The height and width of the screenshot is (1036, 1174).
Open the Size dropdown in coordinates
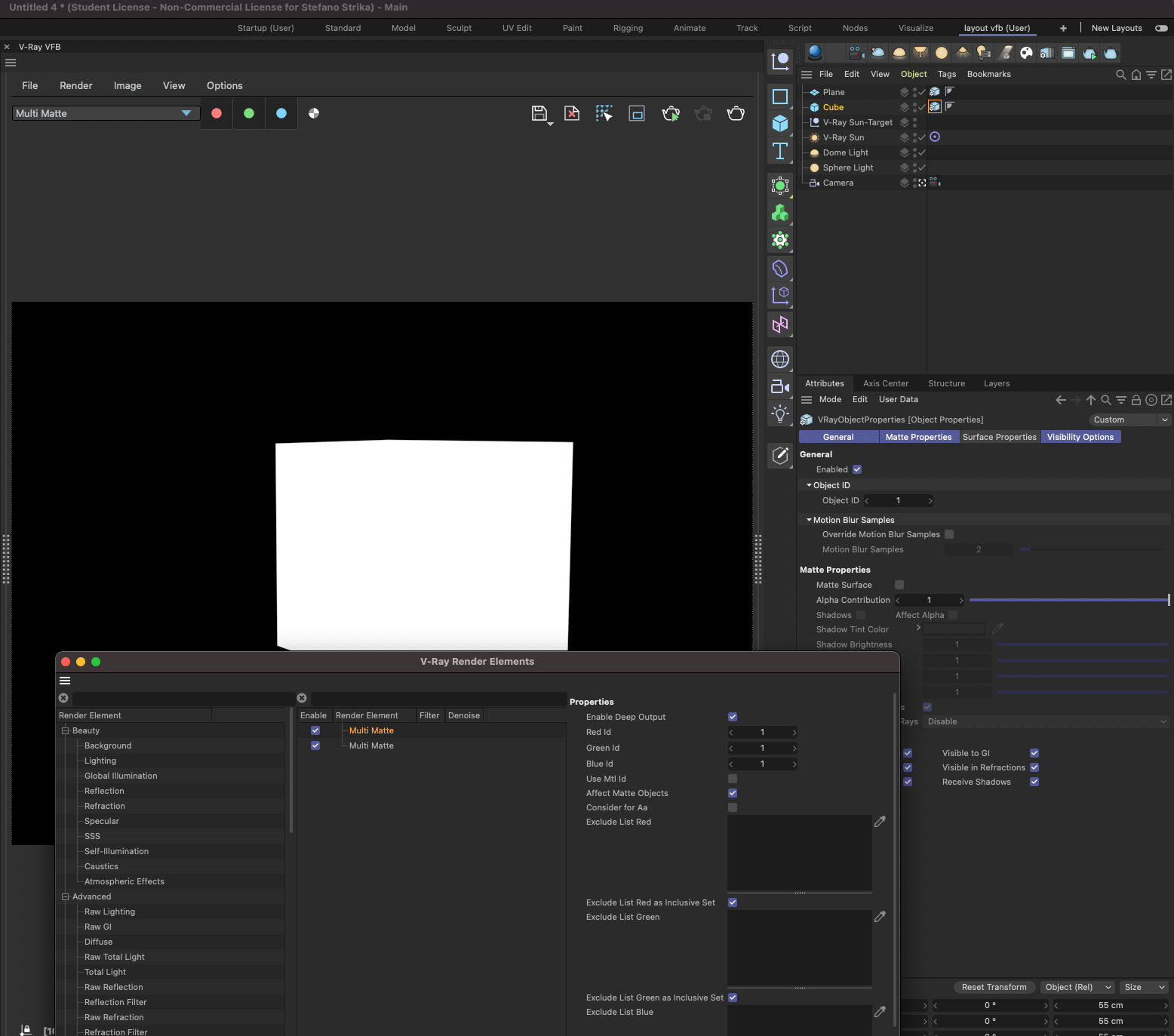1144,987
